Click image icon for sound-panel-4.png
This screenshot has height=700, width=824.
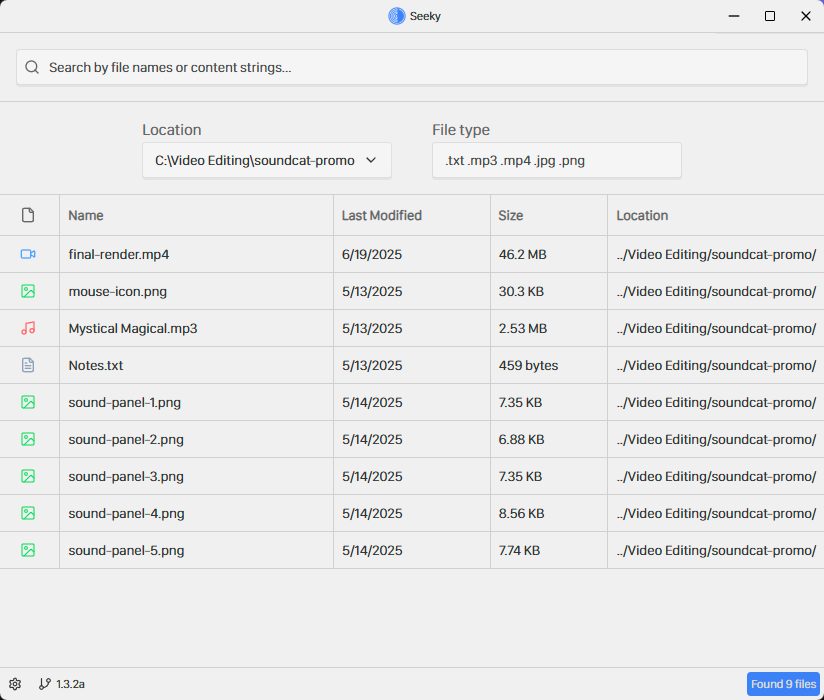tap(28, 513)
